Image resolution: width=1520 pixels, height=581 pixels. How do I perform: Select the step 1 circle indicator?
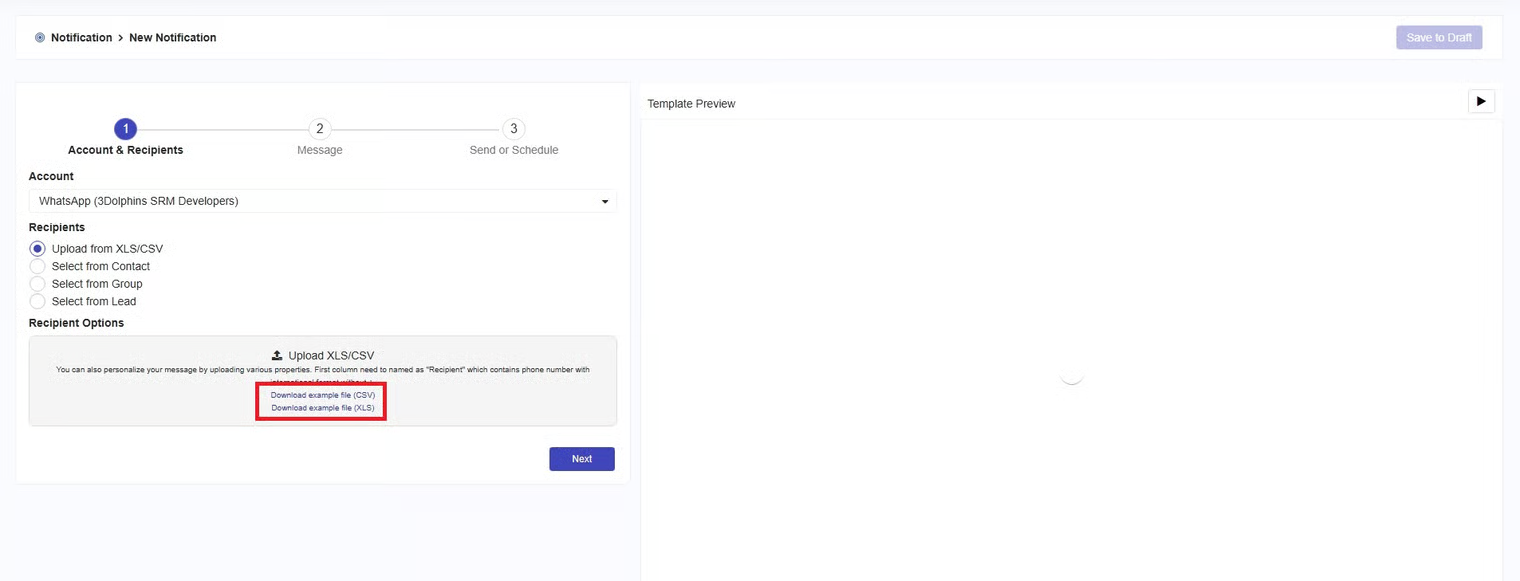coord(125,129)
